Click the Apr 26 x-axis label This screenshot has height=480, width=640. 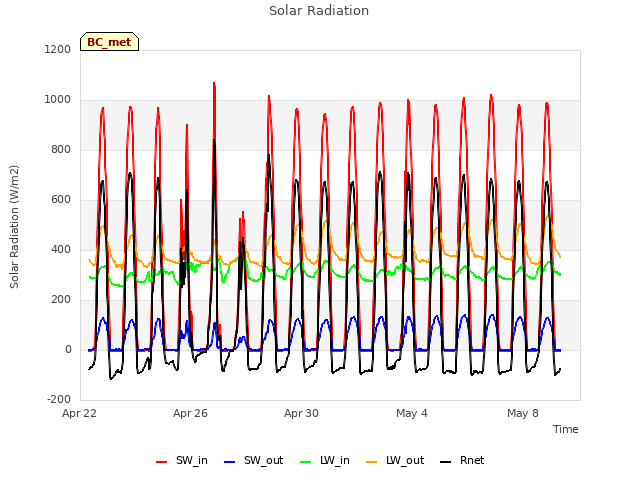click(190, 413)
